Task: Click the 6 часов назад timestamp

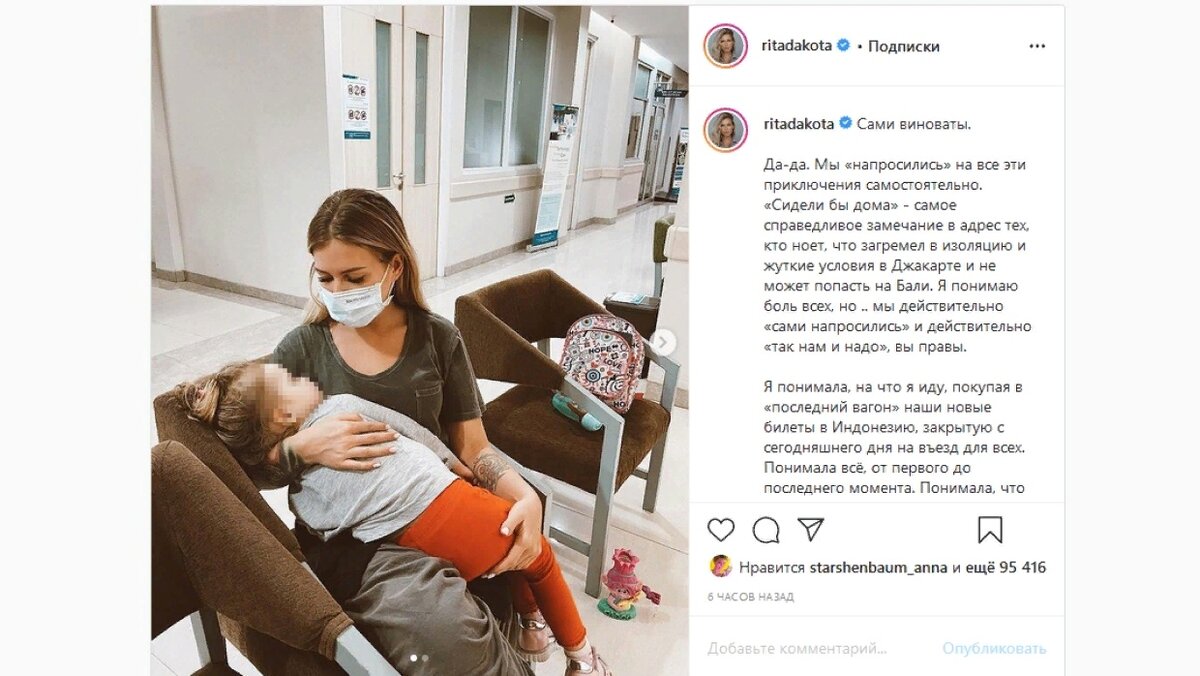Action: [750, 597]
